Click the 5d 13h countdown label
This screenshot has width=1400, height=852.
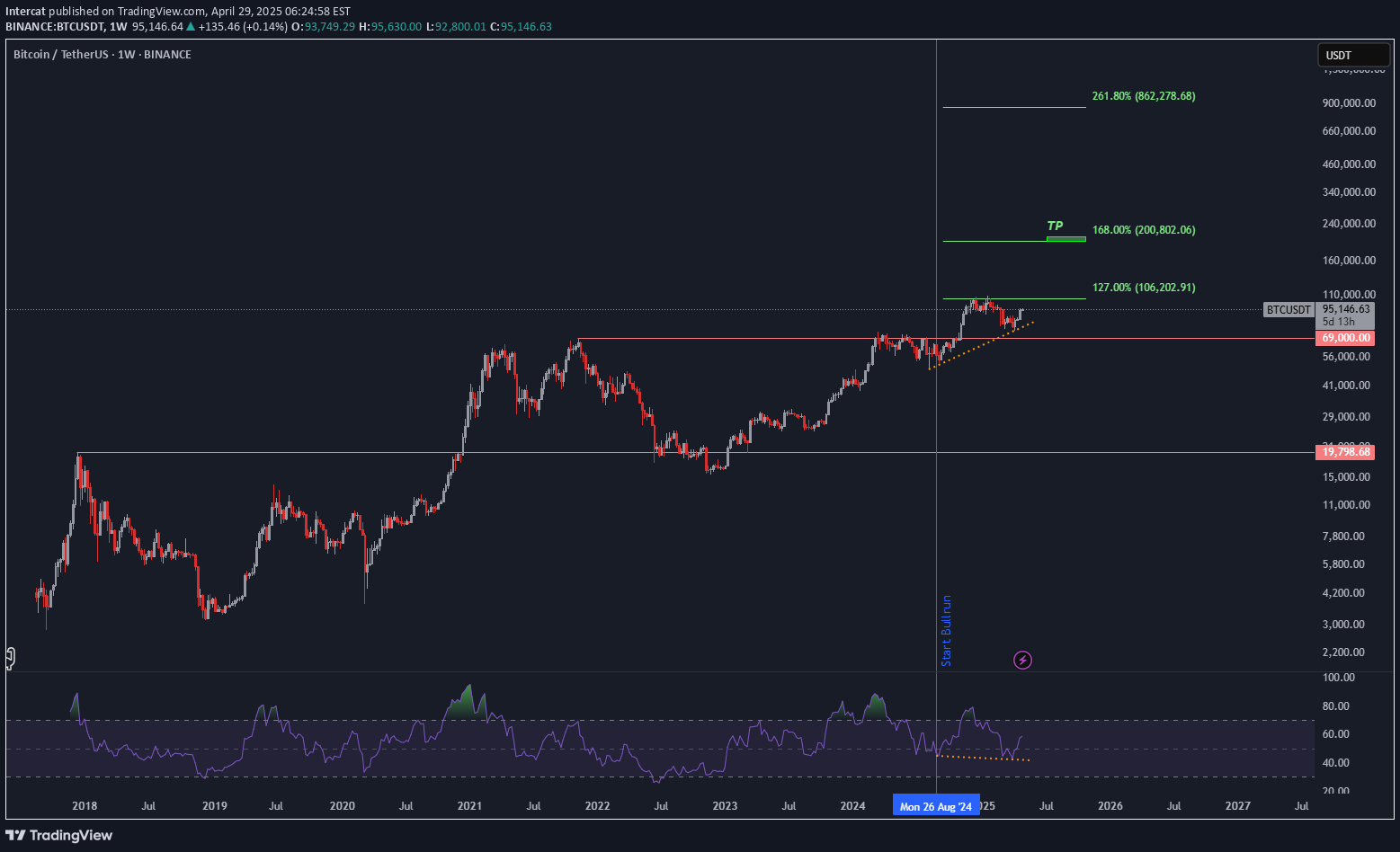point(1339,322)
